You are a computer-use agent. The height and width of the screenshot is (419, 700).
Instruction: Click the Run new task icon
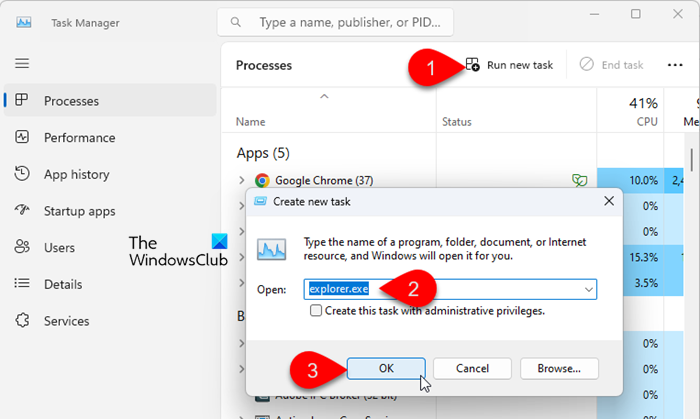(x=472, y=65)
